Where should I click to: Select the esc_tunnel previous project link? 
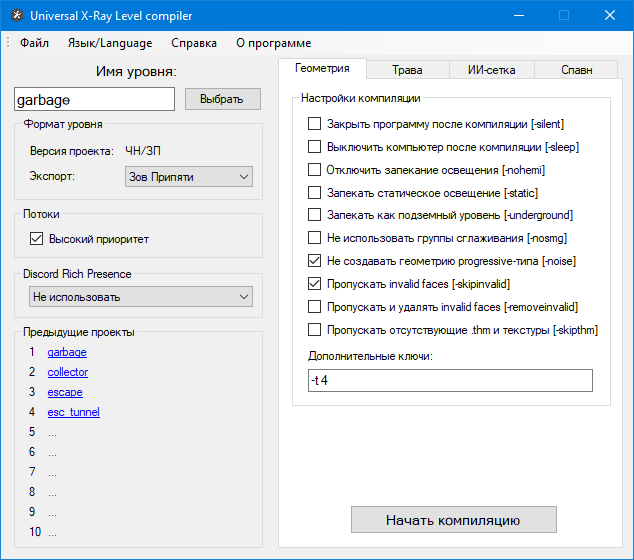[74, 412]
